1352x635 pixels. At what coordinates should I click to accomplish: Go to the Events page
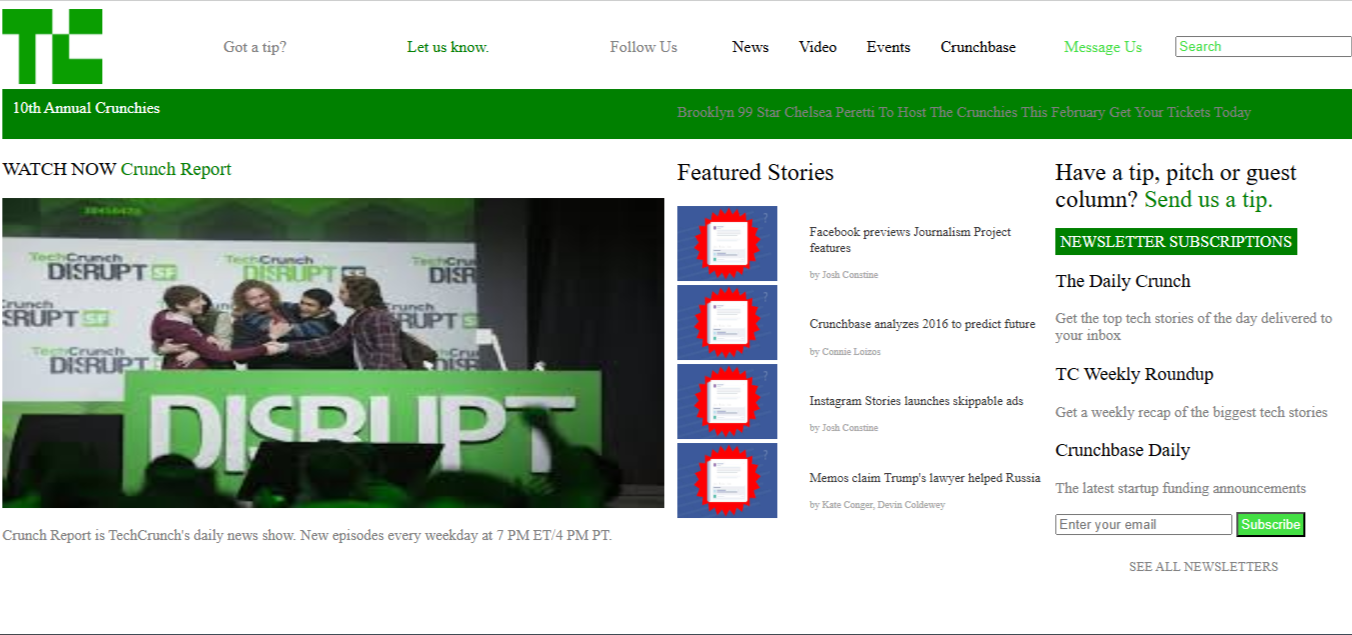[888, 47]
